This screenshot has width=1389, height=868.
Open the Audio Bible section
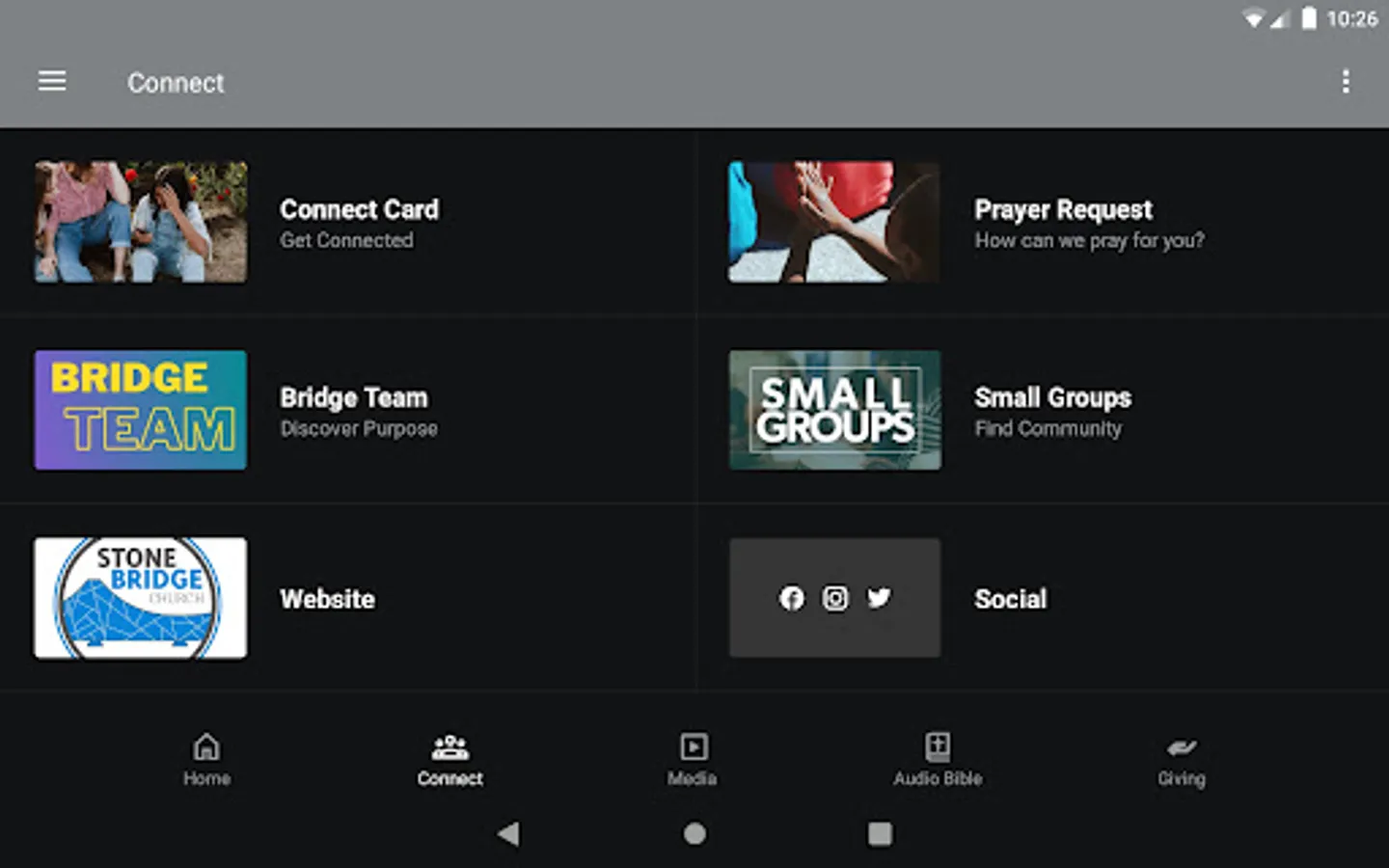pyautogui.click(x=937, y=759)
